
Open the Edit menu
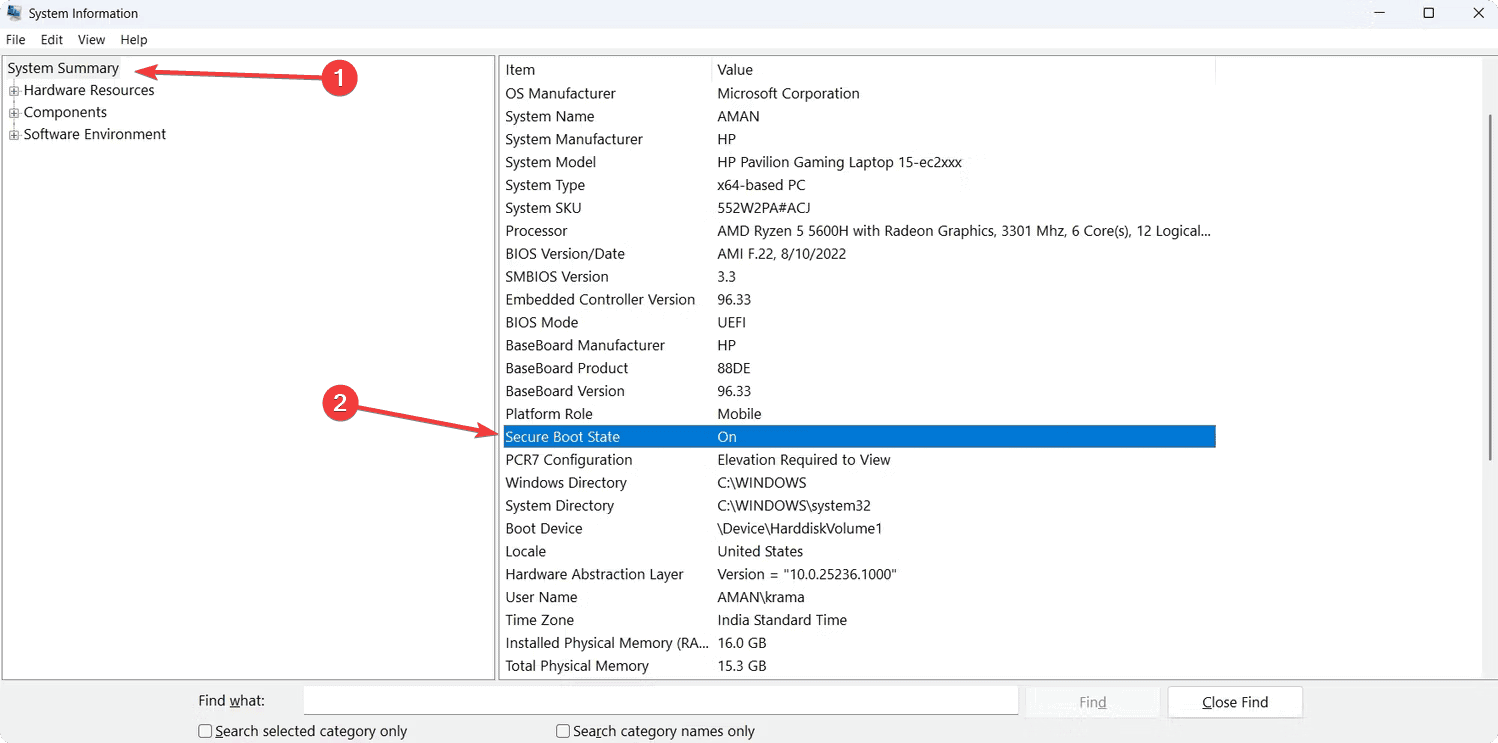pyautogui.click(x=52, y=40)
